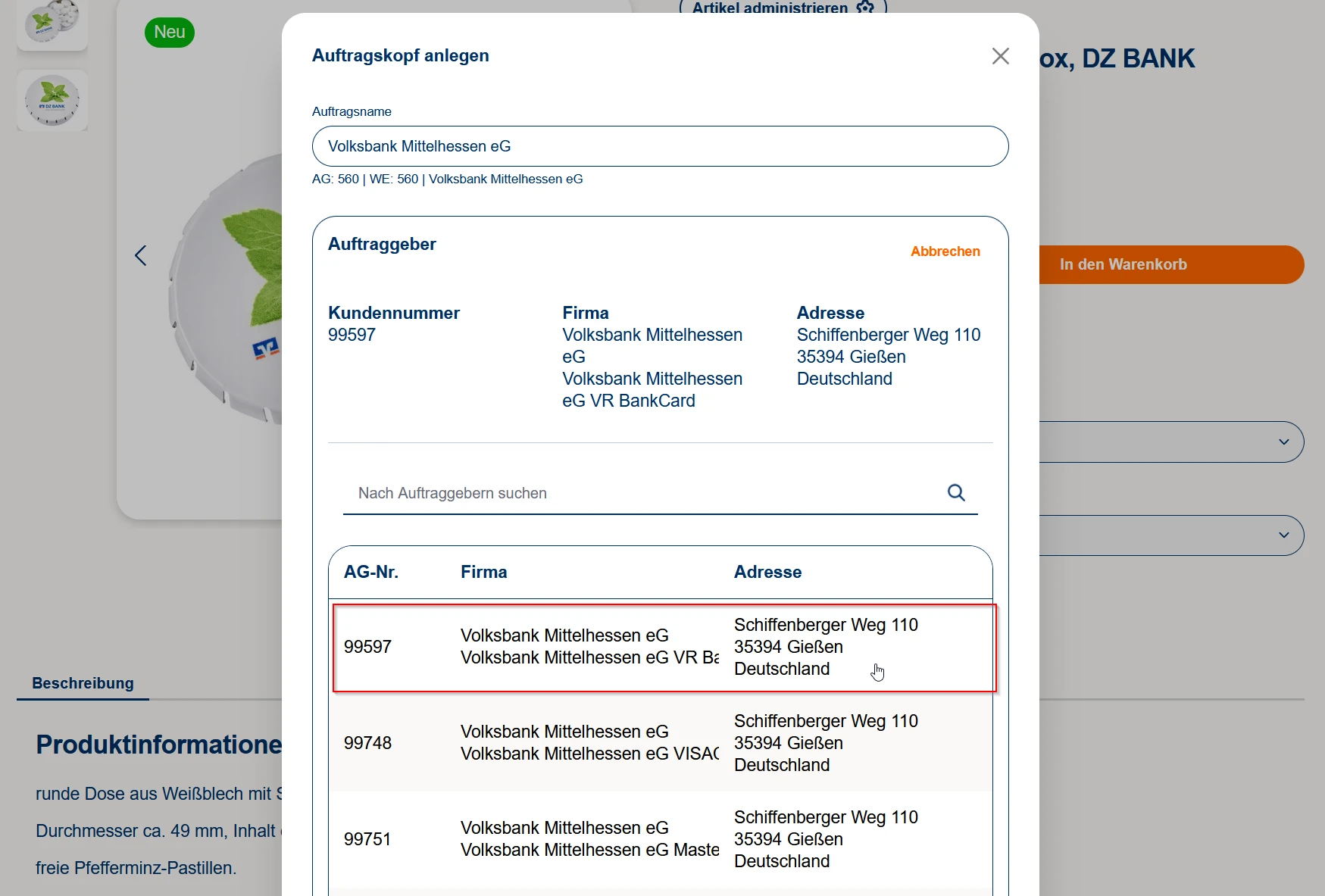Close the Auftragskopf anlegen dialog
1325x896 pixels.
coord(1000,56)
